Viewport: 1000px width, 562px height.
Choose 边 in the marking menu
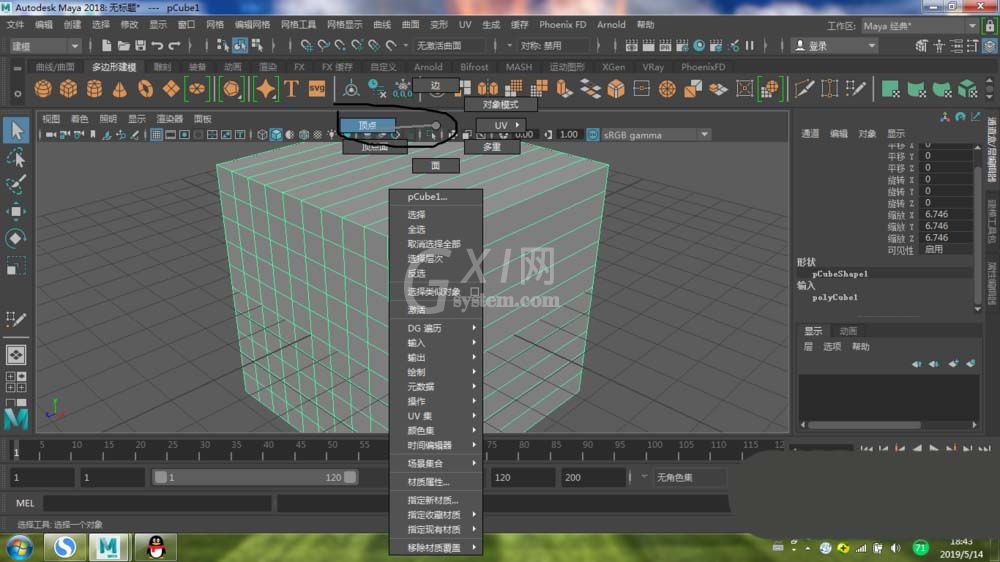(436, 85)
